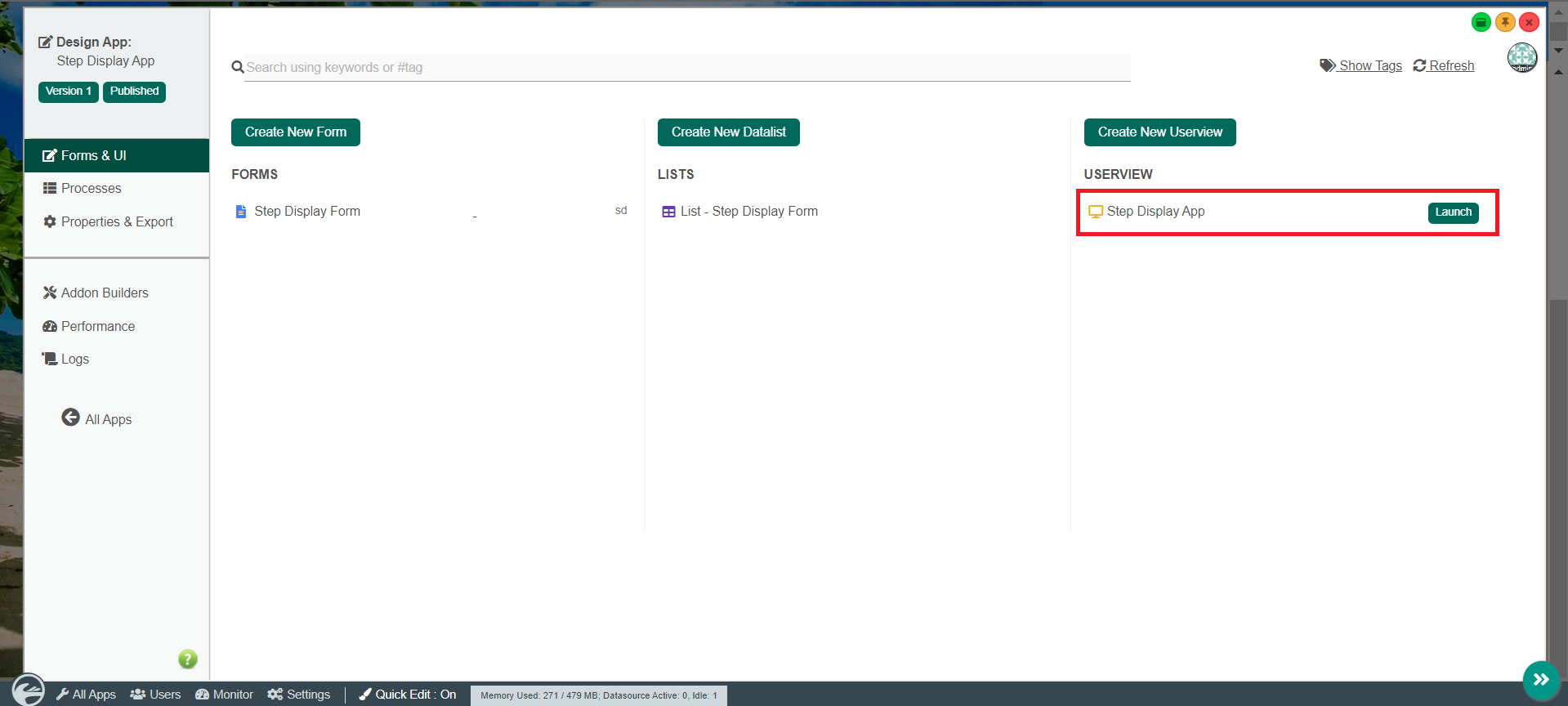Open Users from bottom admin bar
The width and height of the screenshot is (1568, 706).
(x=155, y=695)
